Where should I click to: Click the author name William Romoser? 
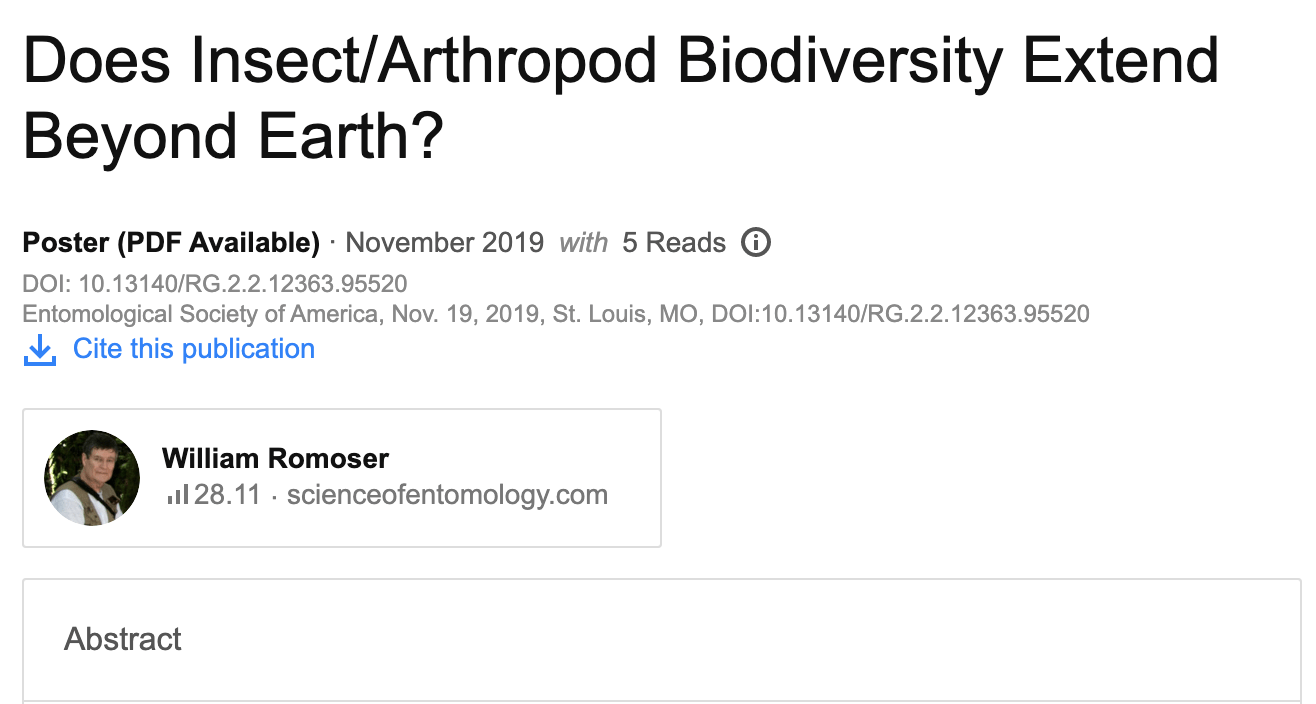click(275, 459)
